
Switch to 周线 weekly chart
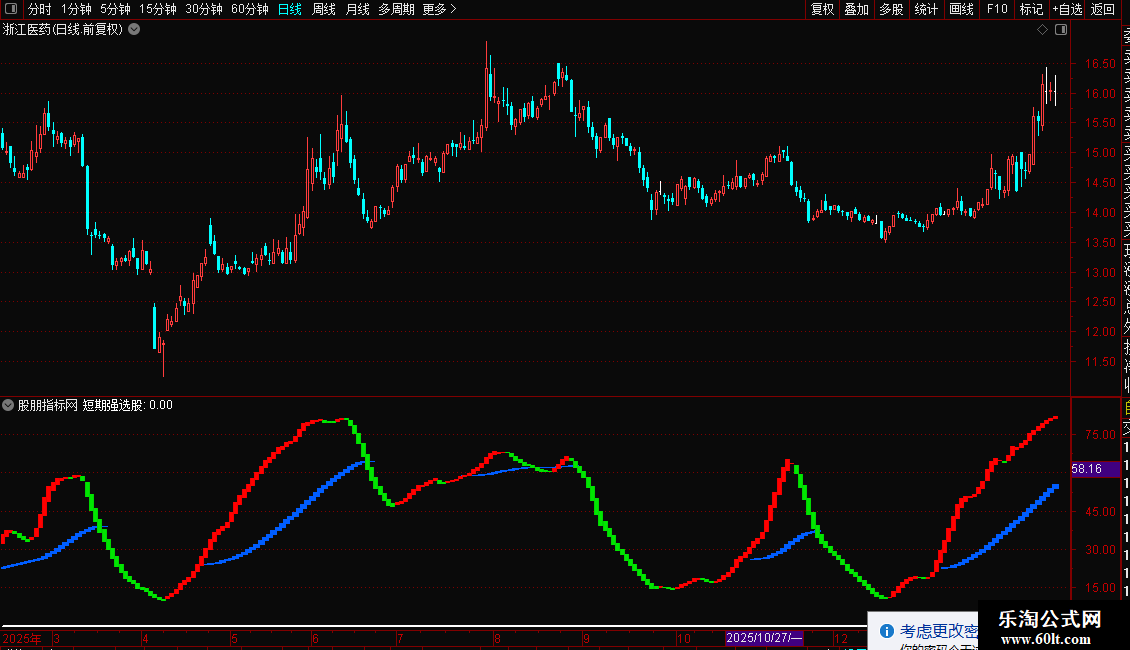(324, 9)
